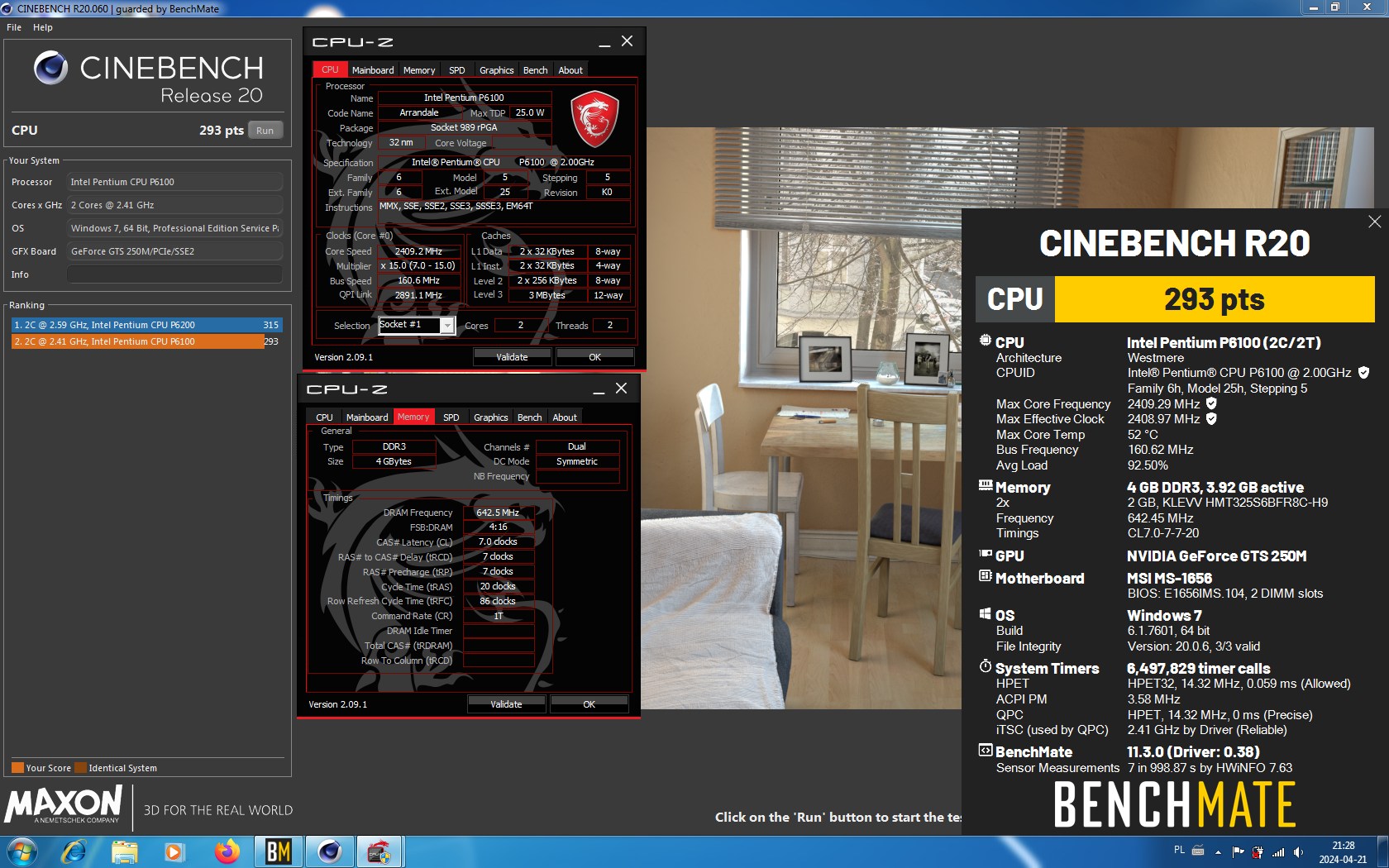Open Windows Media Player in taskbar
Screen dimensions: 1389x868
coord(174,851)
